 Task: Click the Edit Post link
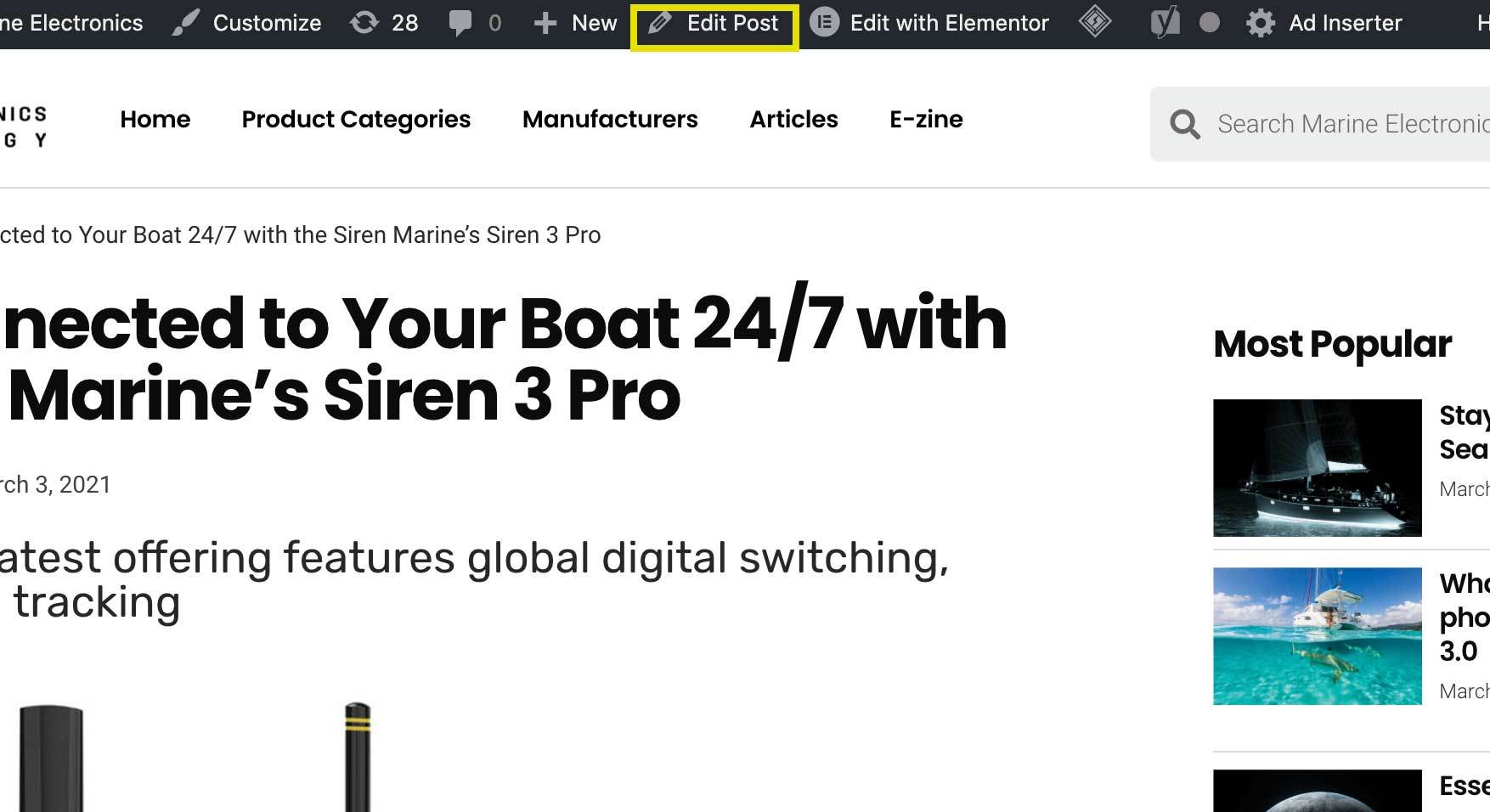tap(732, 23)
